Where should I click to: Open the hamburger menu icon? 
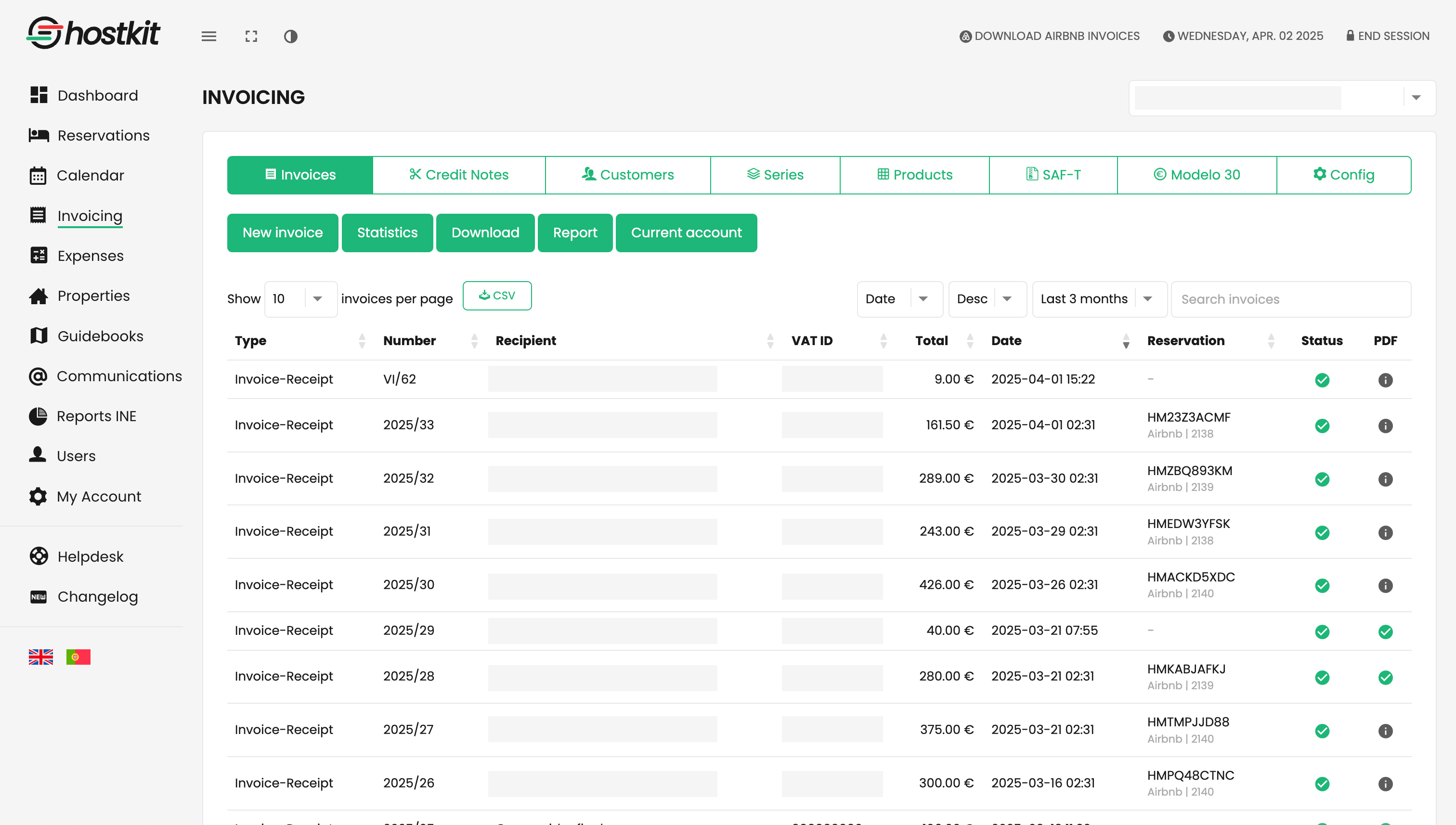click(x=209, y=36)
